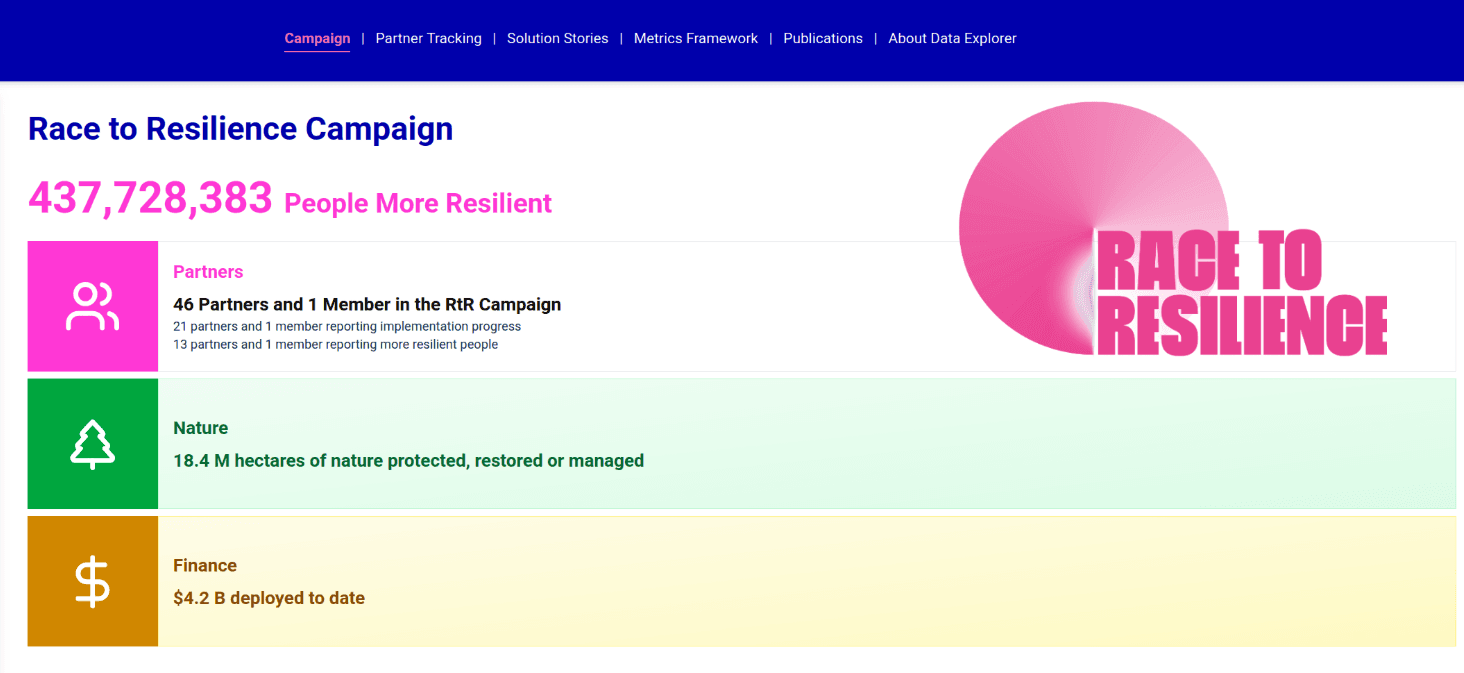Screen dimensions: 1464x673
Task: Click the Finance dollar icon
Action: [93, 581]
